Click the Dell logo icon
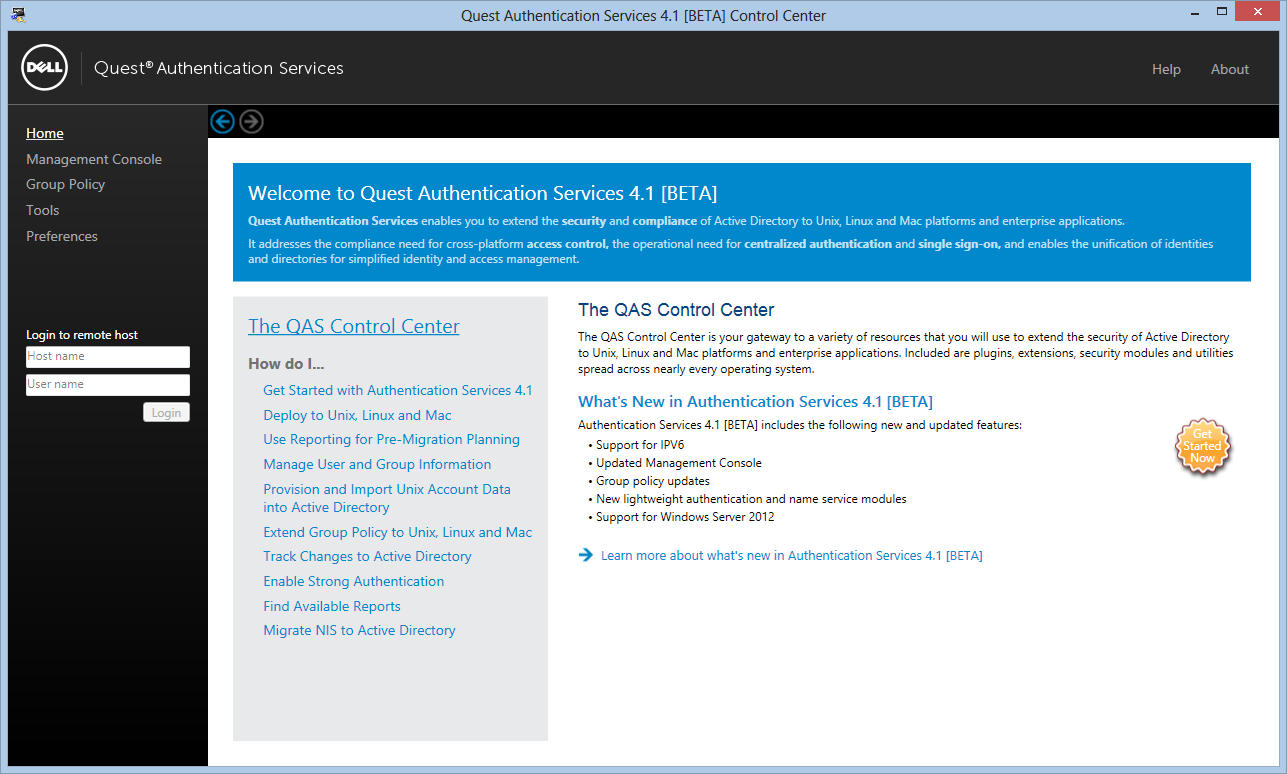Screen dimensions: 1287x774 coord(44,68)
